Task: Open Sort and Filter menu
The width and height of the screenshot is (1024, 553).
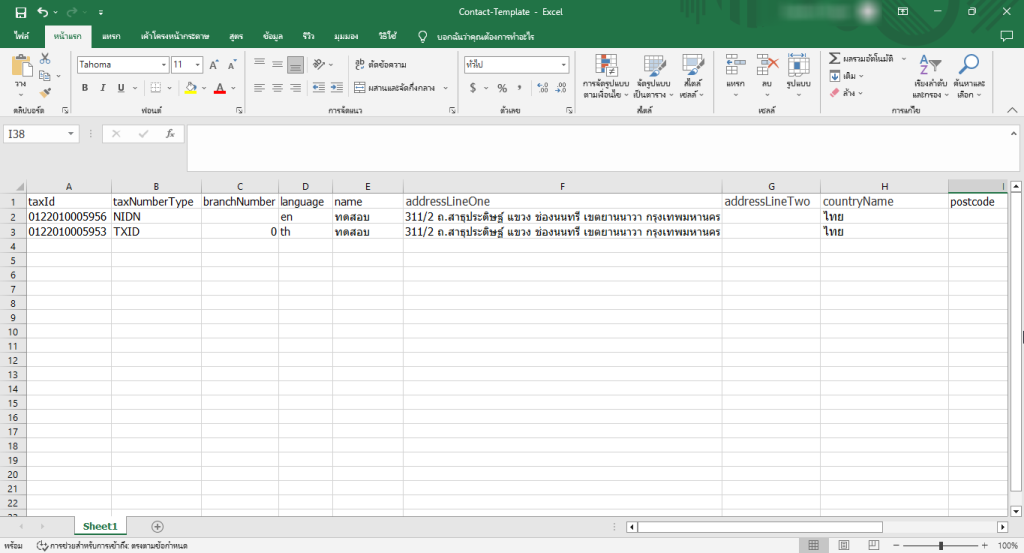Action: pos(931,76)
